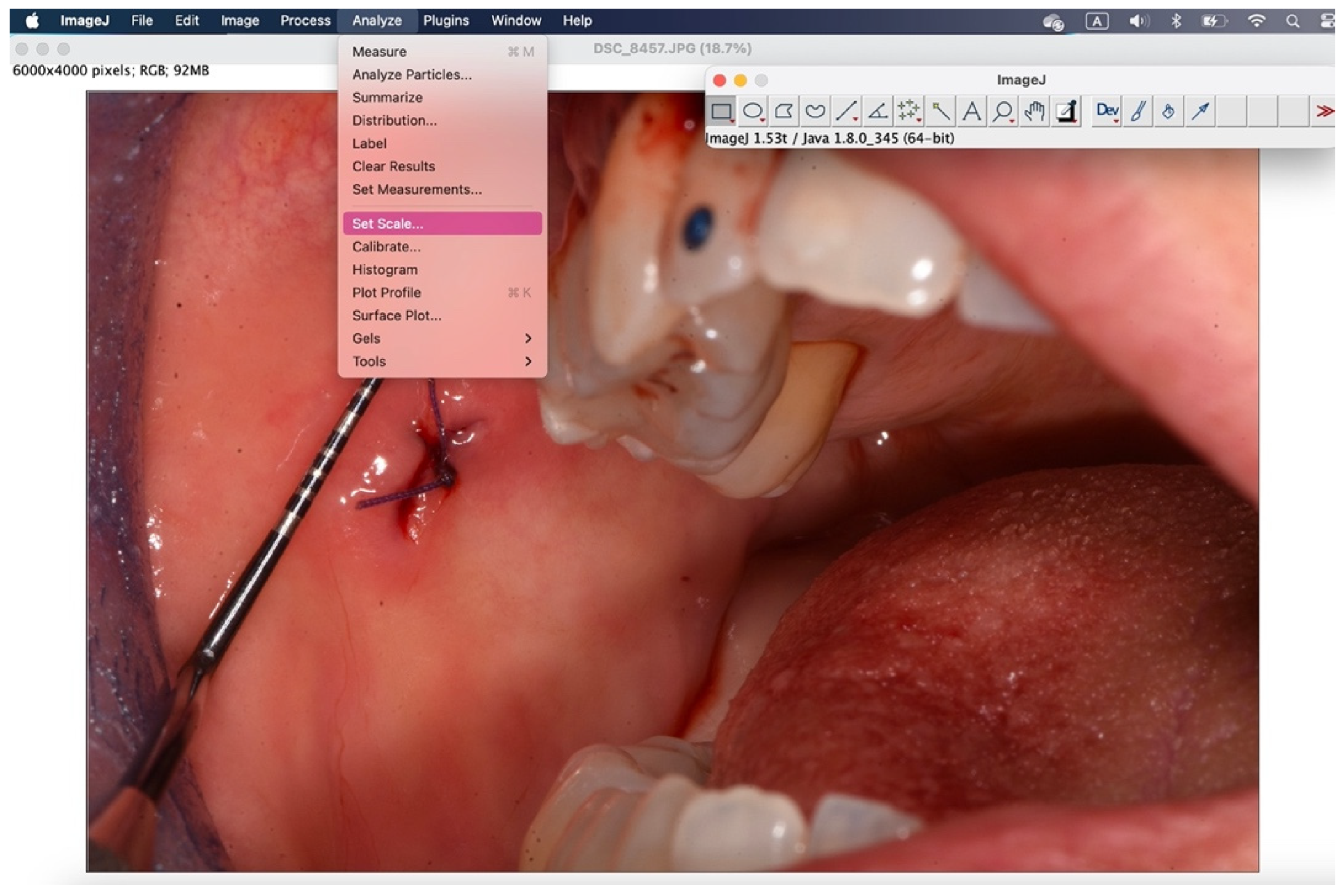
Task: Select the Rectangle selection tool
Action: [722, 111]
